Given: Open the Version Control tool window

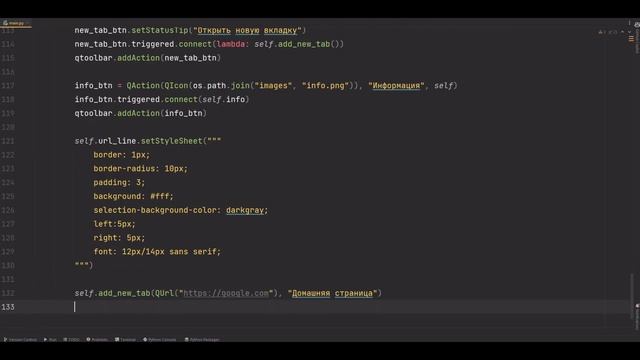Looking at the screenshot, I should (x=20, y=339).
